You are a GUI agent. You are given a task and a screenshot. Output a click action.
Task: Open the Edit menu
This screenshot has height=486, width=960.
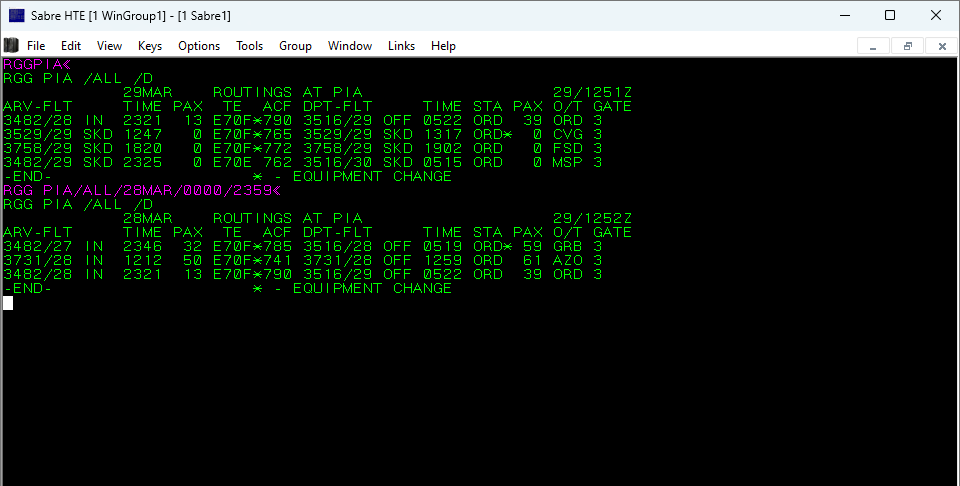click(x=71, y=46)
